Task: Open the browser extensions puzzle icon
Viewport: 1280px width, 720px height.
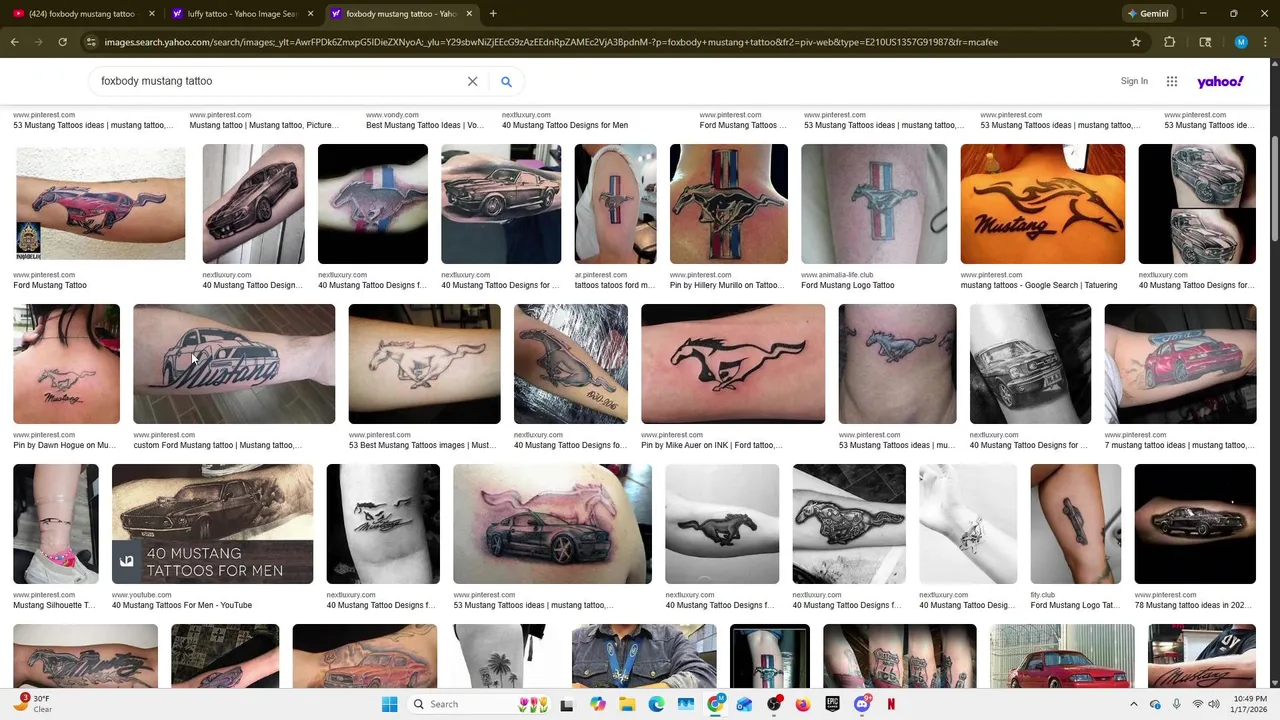Action: pyautogui.click(x=1169, y=42)
